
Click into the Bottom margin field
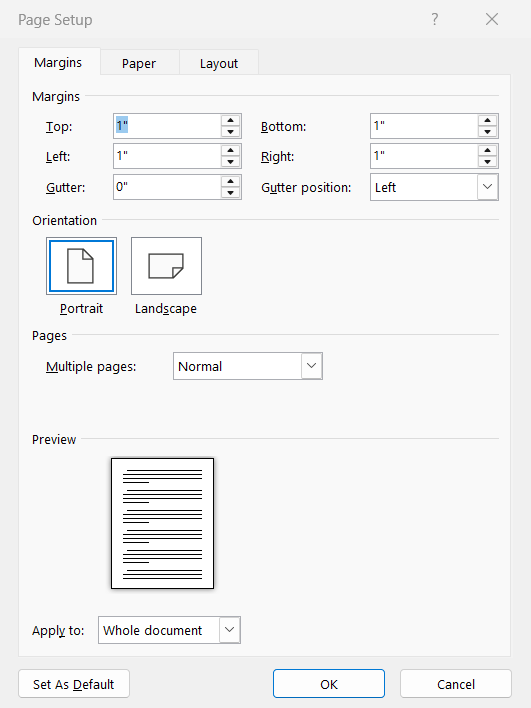(x=424, y=126)
